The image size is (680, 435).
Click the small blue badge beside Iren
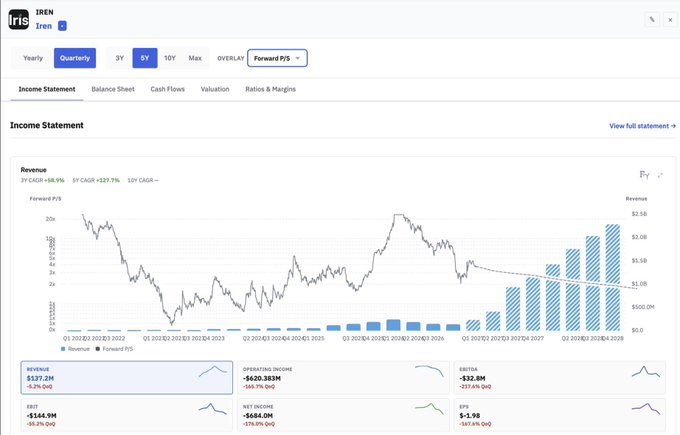[62, 26]
